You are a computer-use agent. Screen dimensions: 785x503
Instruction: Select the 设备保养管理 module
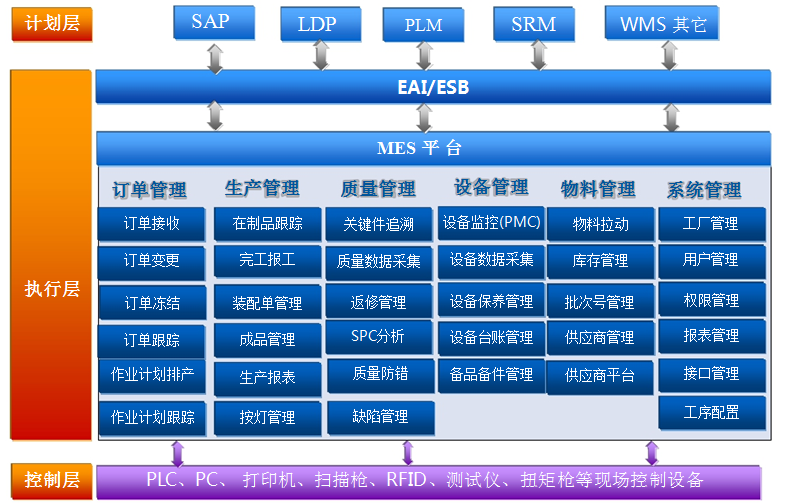[491, 300]
